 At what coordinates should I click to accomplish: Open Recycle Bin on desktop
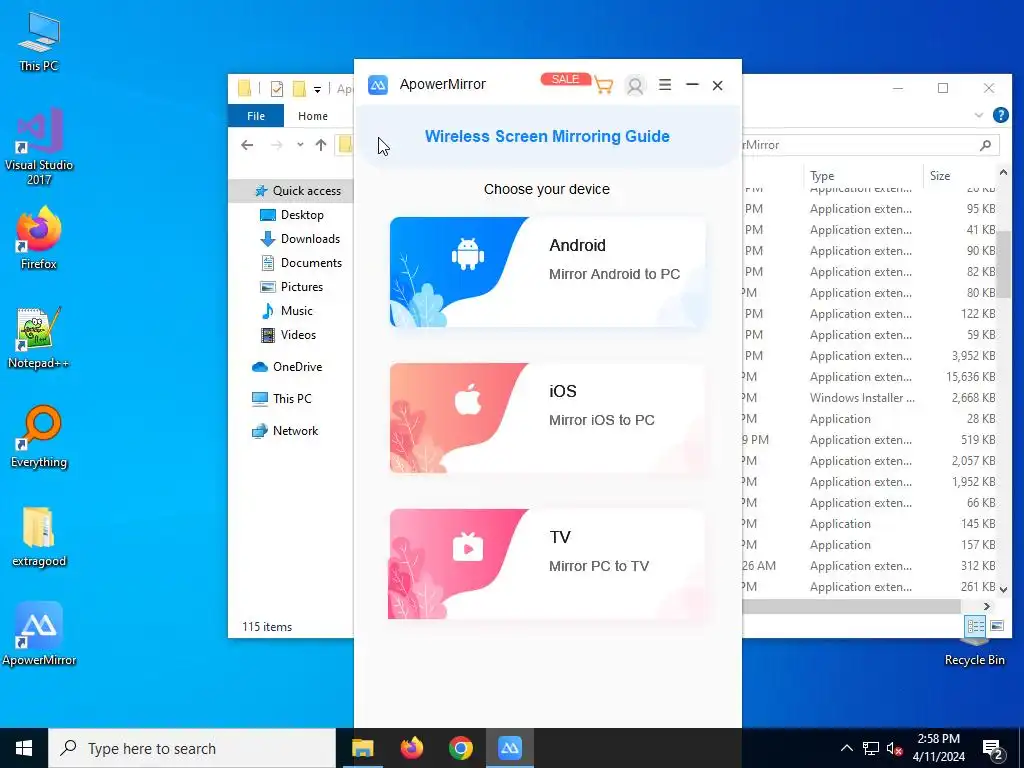point(974,653)
